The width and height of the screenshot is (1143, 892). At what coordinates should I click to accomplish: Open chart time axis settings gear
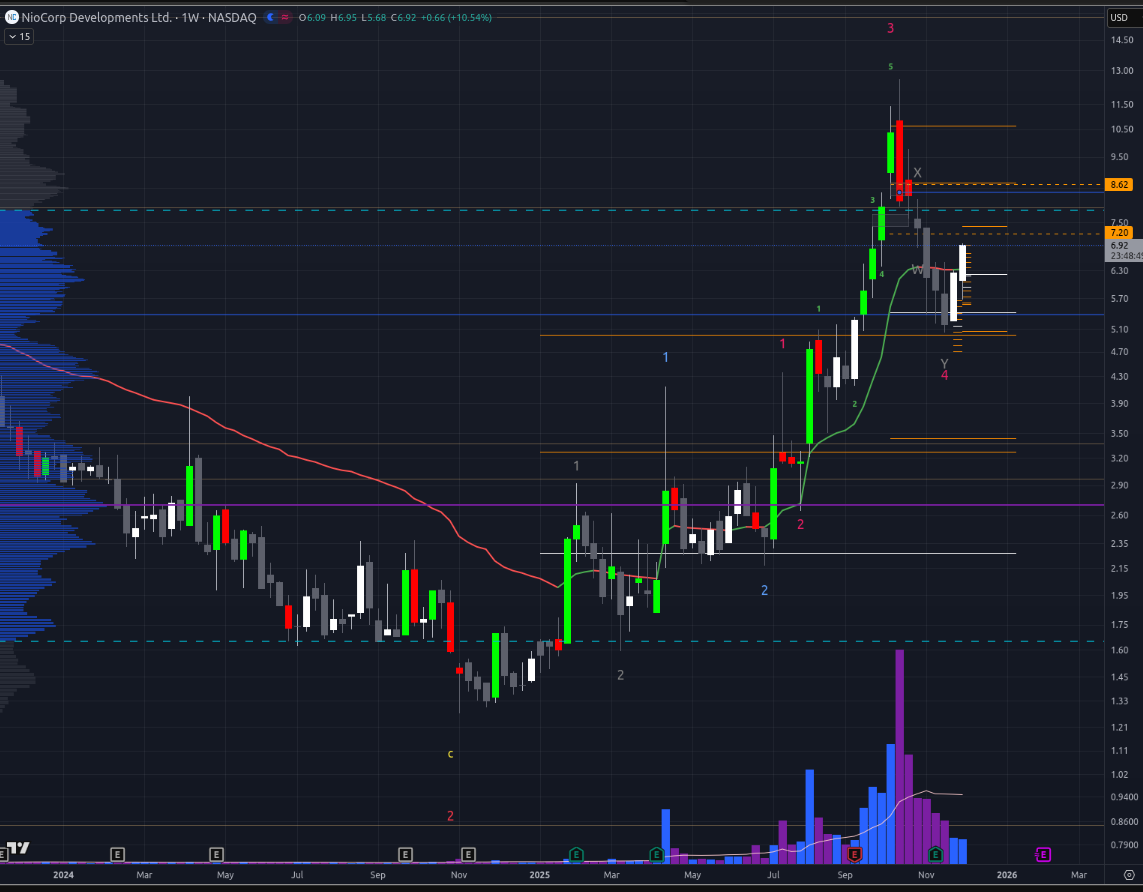[1128, 873]
